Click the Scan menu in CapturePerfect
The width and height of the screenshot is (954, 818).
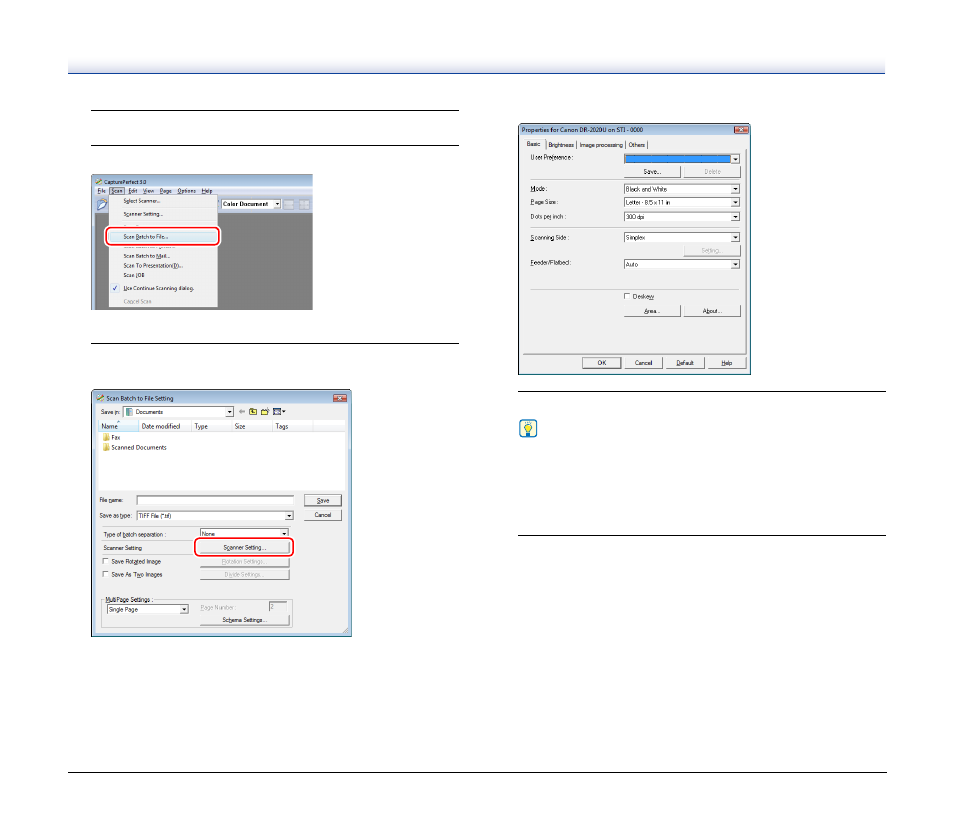[x=117, y=191]
